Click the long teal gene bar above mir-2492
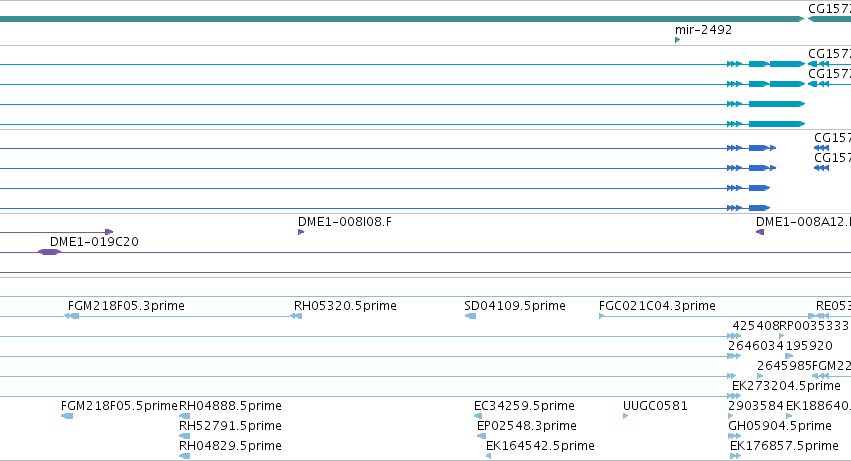The width and height of the screenshot is (851, 461). (x=402, y=19)
